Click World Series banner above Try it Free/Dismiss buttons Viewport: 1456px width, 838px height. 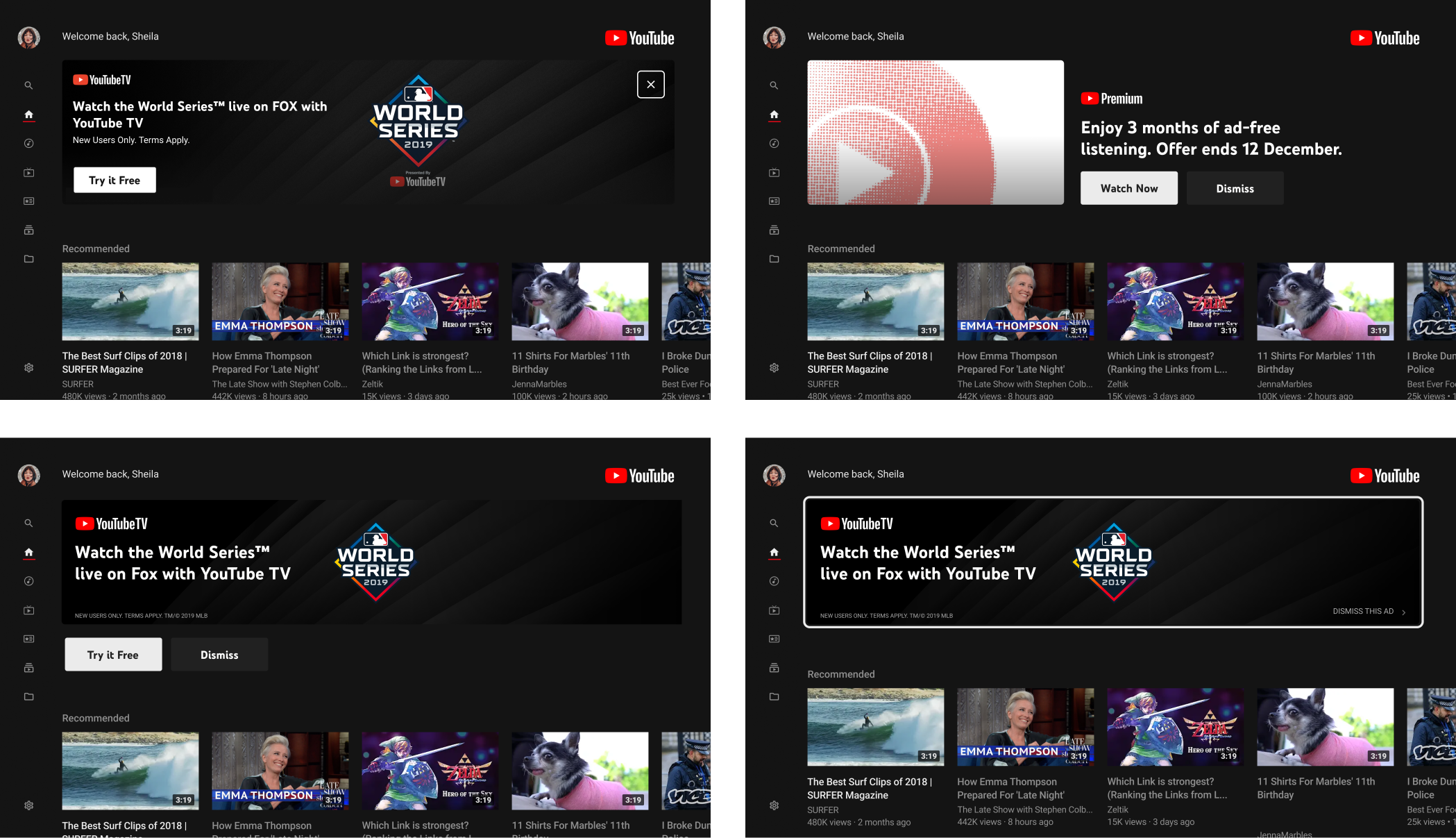pos(371,562)
